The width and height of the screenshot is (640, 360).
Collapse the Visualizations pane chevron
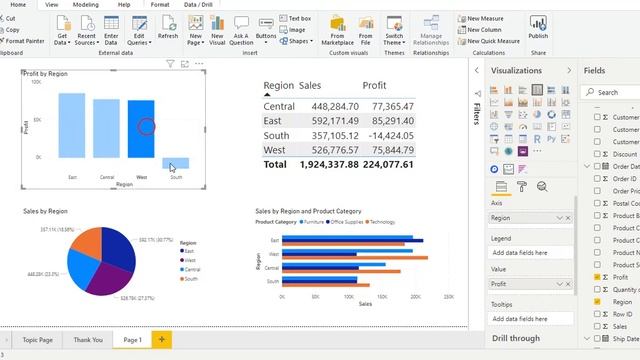[x=569, y=70]
